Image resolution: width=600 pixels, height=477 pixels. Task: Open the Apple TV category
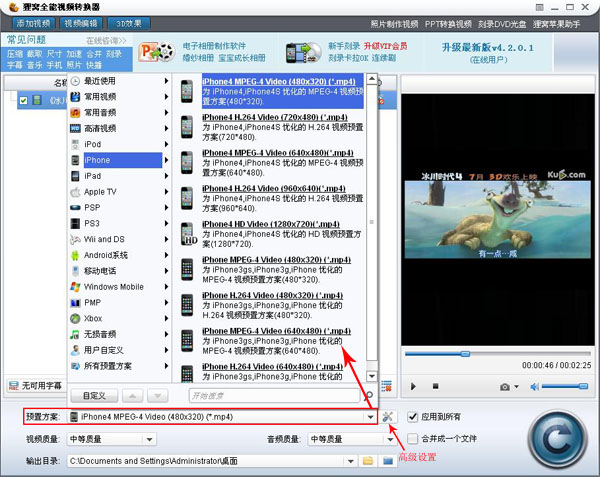click(120, 192)
